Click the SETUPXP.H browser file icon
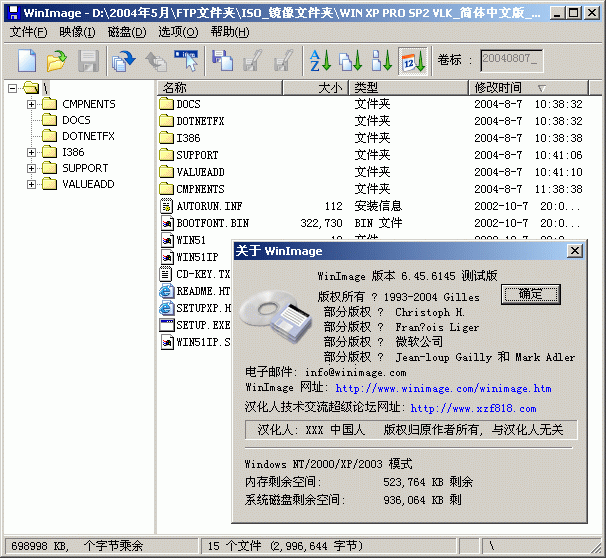Viewport: 606px width, 558px height. click(x=166, y=308)
